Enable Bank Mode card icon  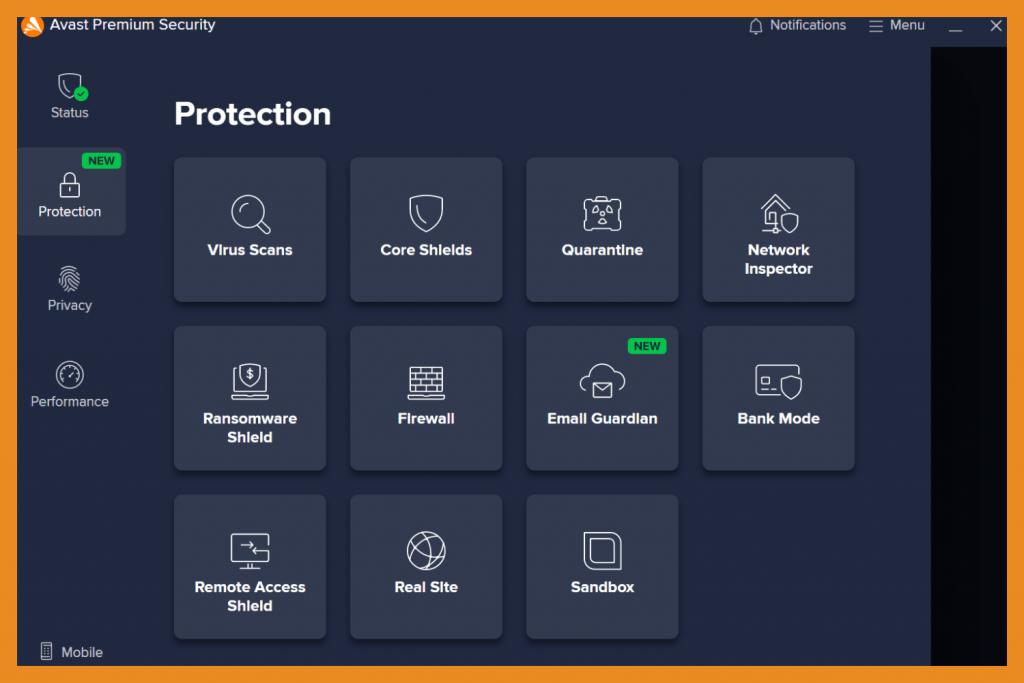[x=778, y=382]
